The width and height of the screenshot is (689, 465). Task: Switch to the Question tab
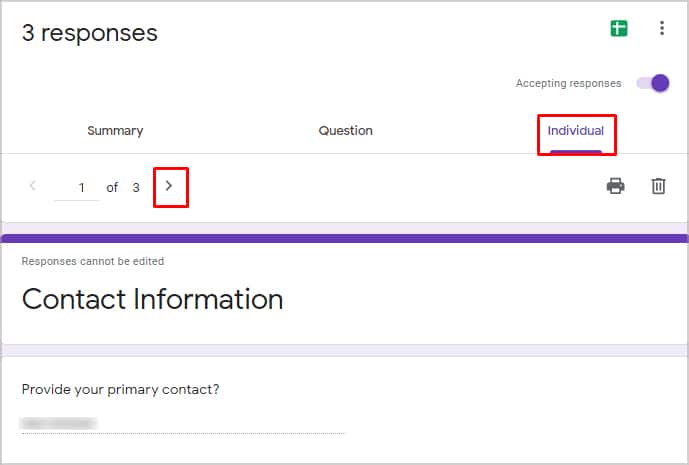(345, 131)
